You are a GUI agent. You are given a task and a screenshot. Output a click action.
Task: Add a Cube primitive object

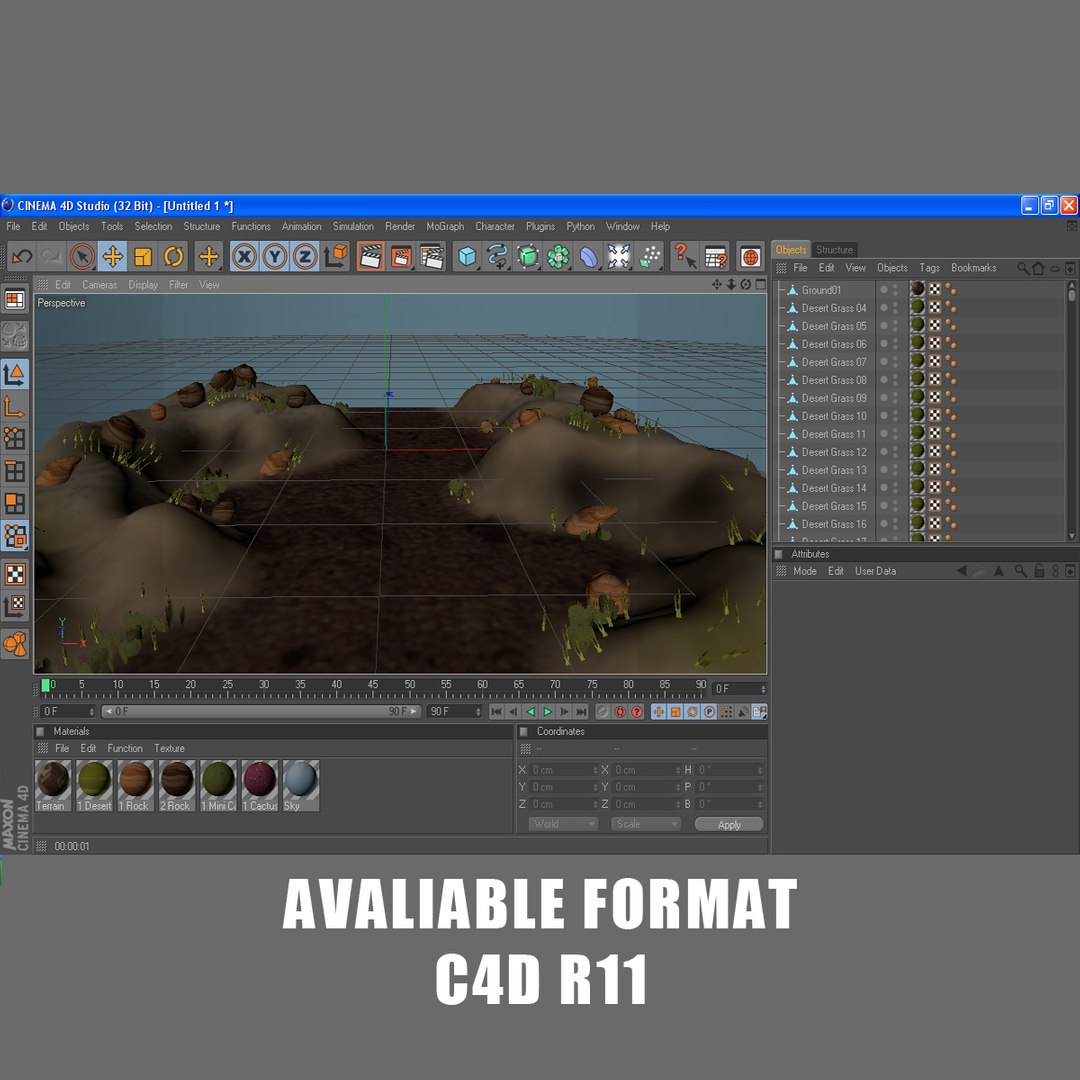pos(467,257)
